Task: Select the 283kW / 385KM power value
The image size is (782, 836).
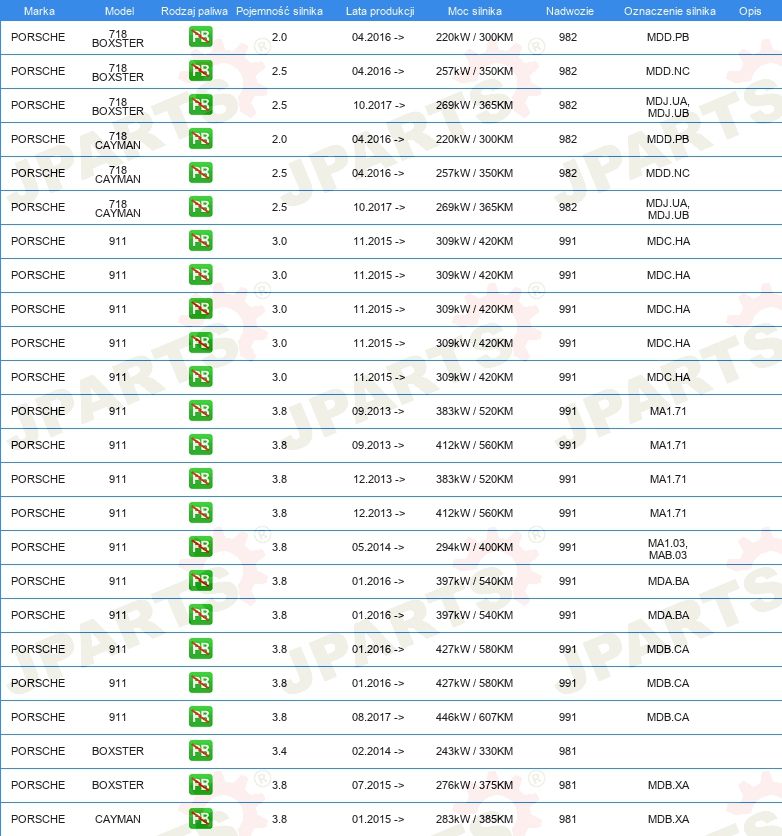Action: [x=474, y=819]
